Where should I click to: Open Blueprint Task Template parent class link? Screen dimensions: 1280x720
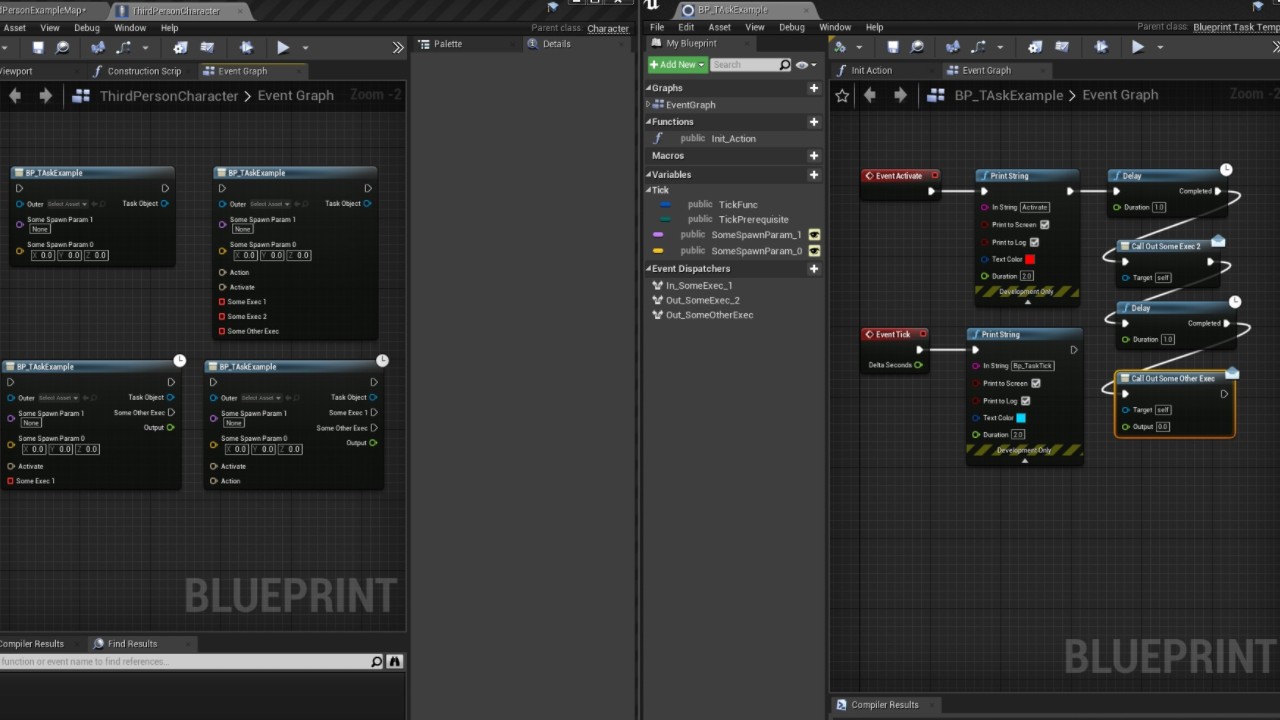(1236, 27)
